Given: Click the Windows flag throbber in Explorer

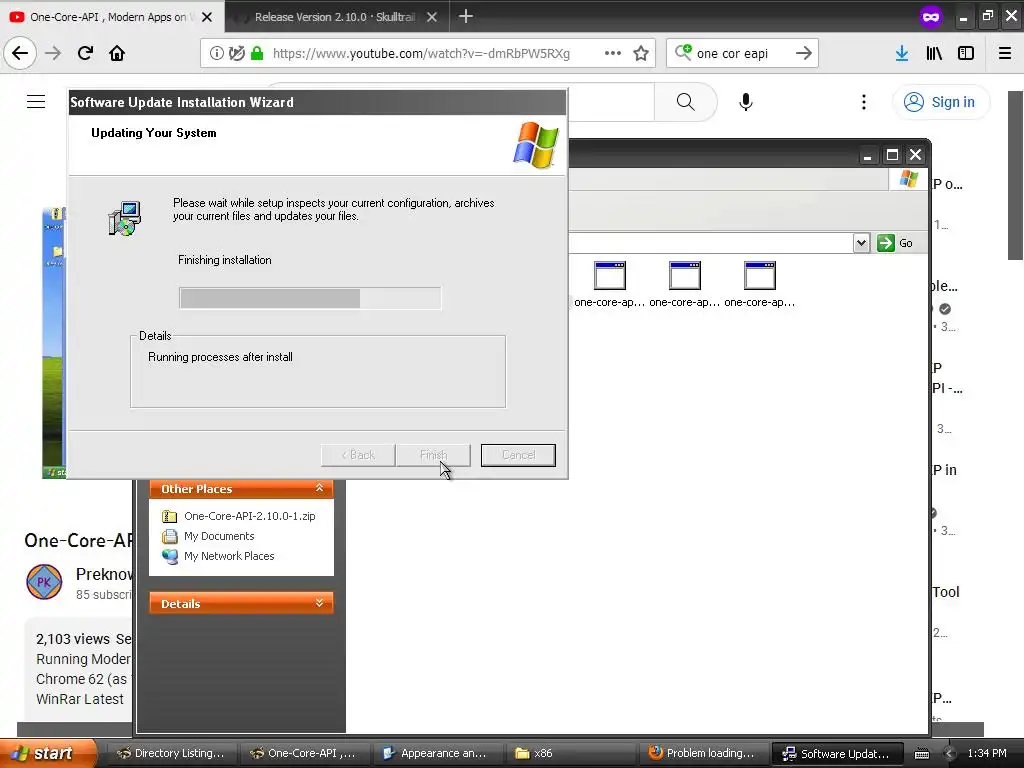Looking at the screenshot, I should [908, 178].
